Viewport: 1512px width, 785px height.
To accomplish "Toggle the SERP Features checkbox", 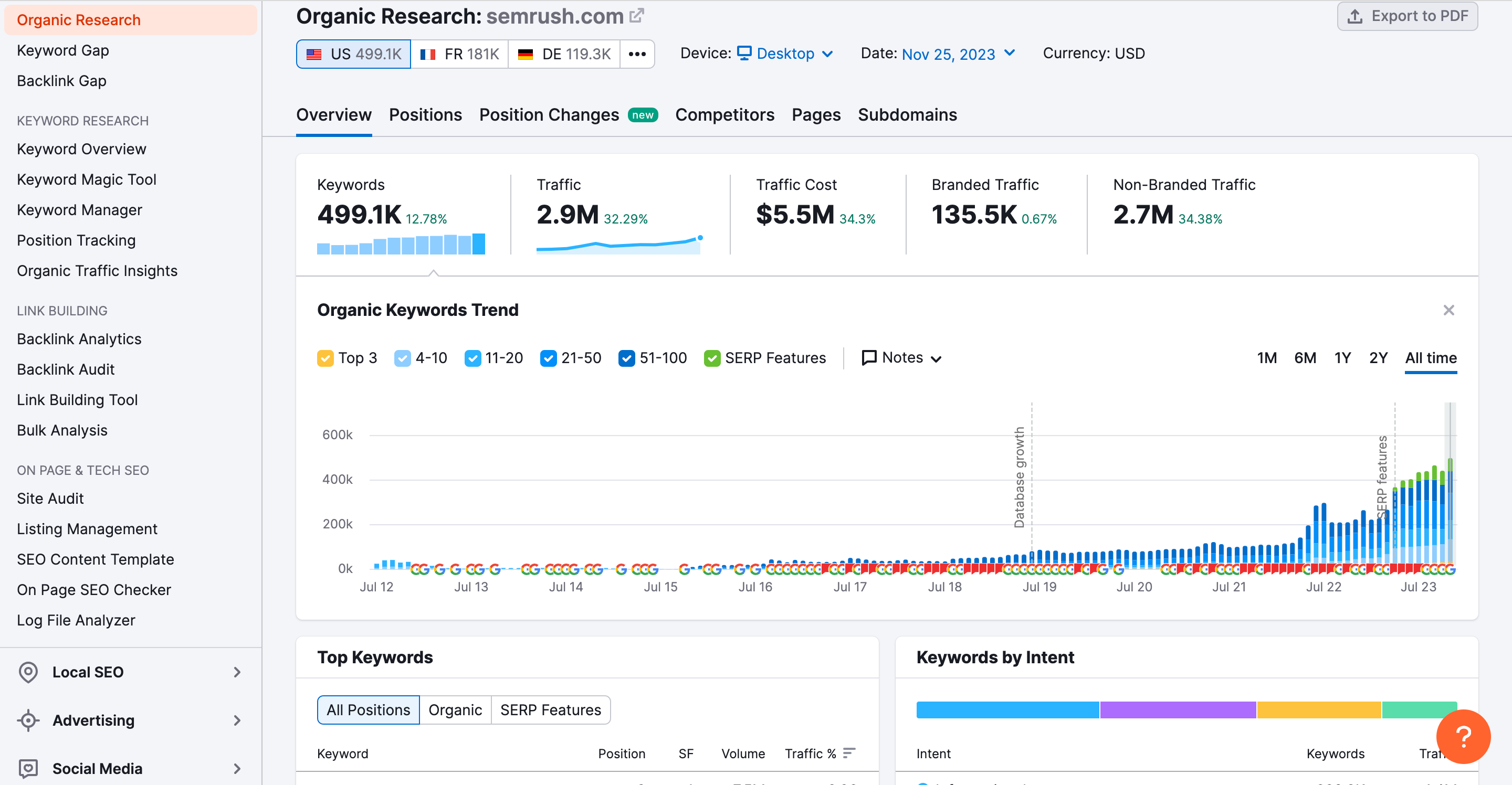I will tap(712, 358).
